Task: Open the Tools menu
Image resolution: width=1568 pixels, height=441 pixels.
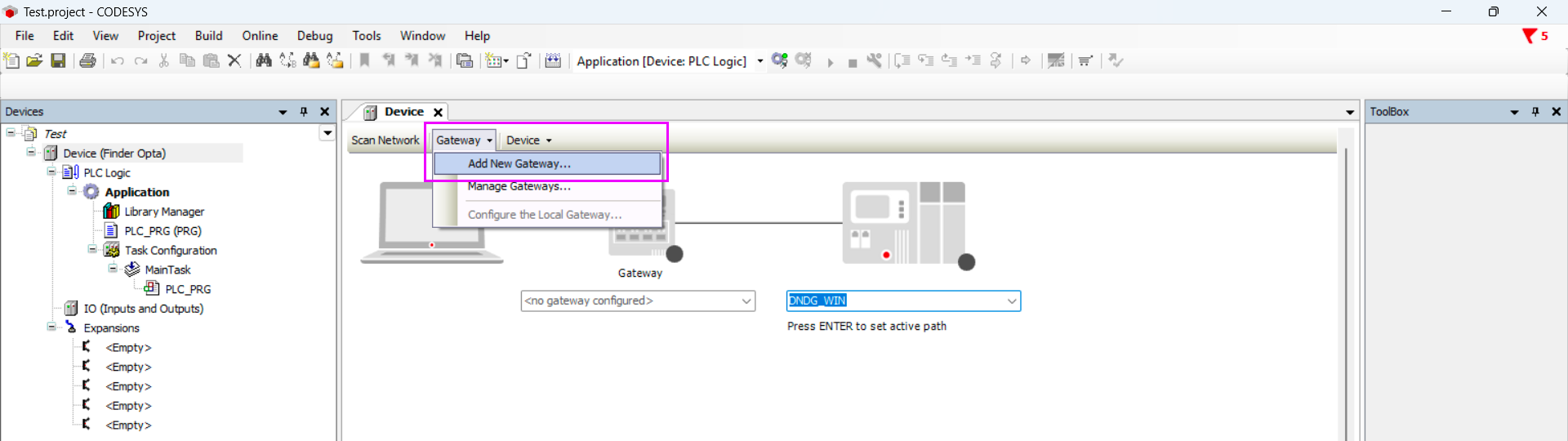Action: 367,36
